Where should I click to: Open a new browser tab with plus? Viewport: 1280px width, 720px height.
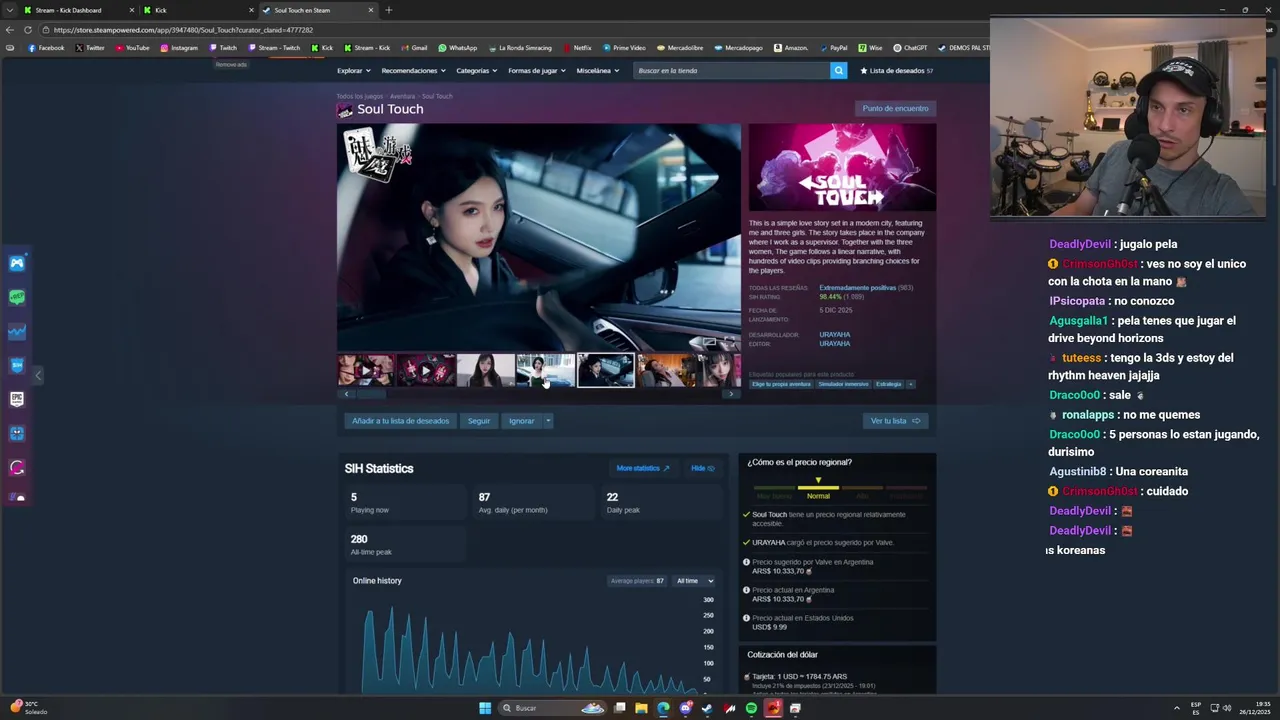(388, 10)
